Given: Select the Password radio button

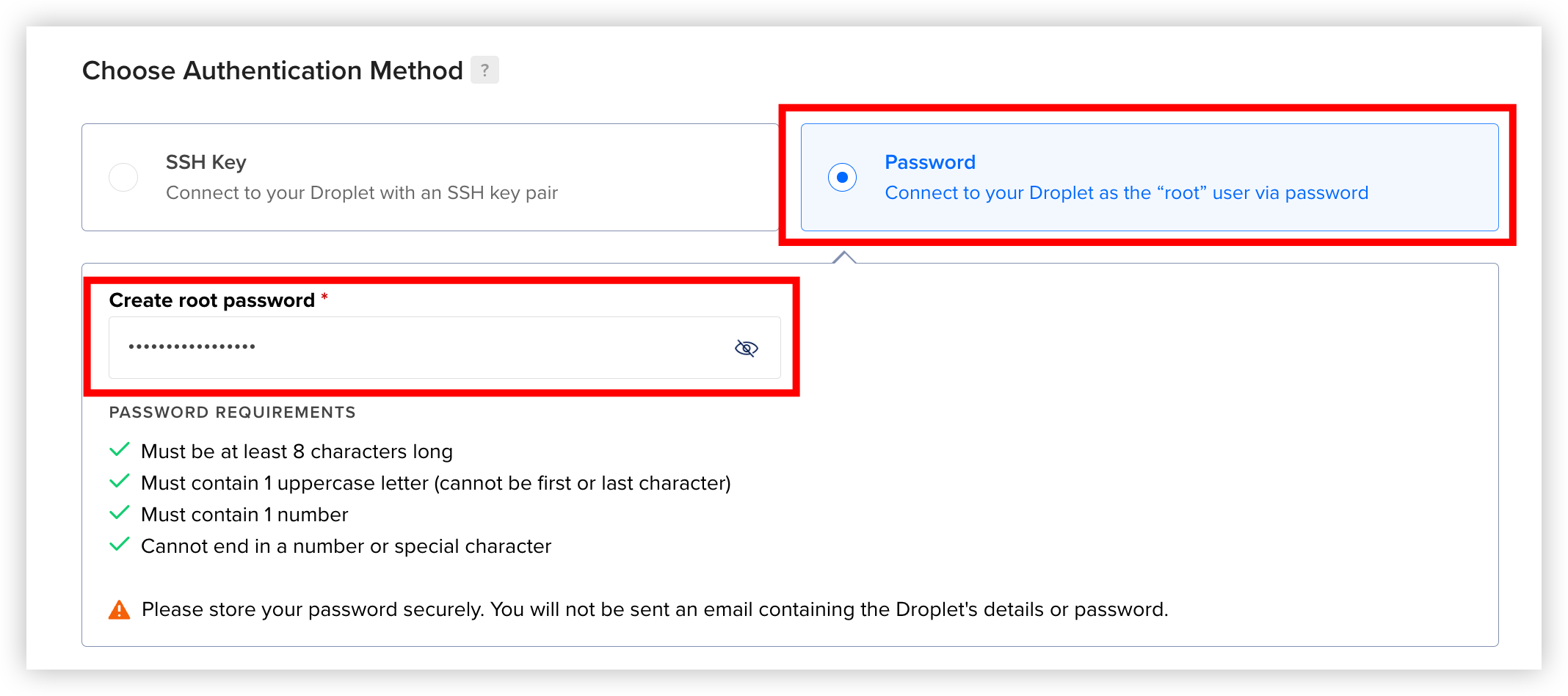Looking at the screenshot, I should click(842, 177).
